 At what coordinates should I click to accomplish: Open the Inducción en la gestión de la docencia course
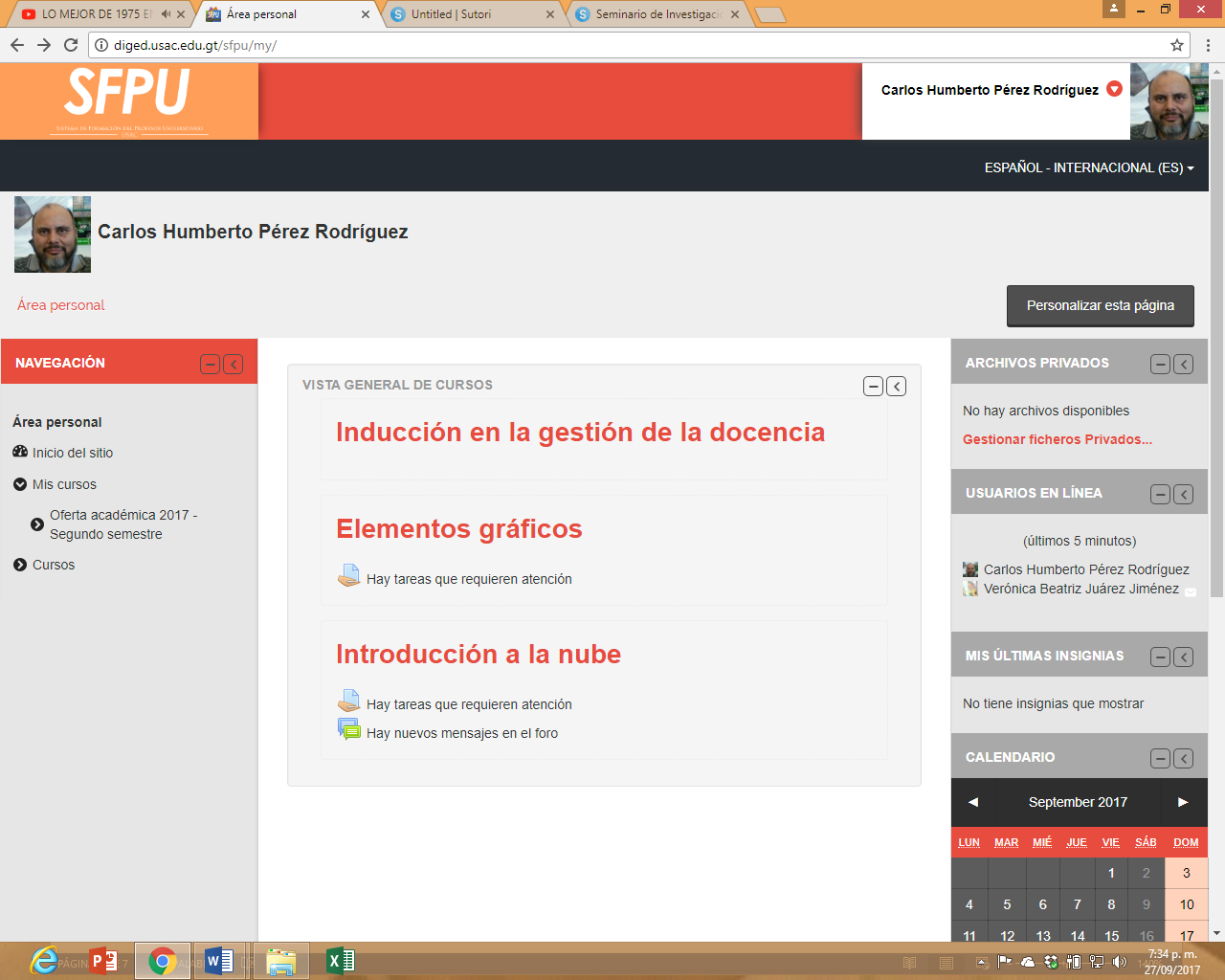pos(580,433)
